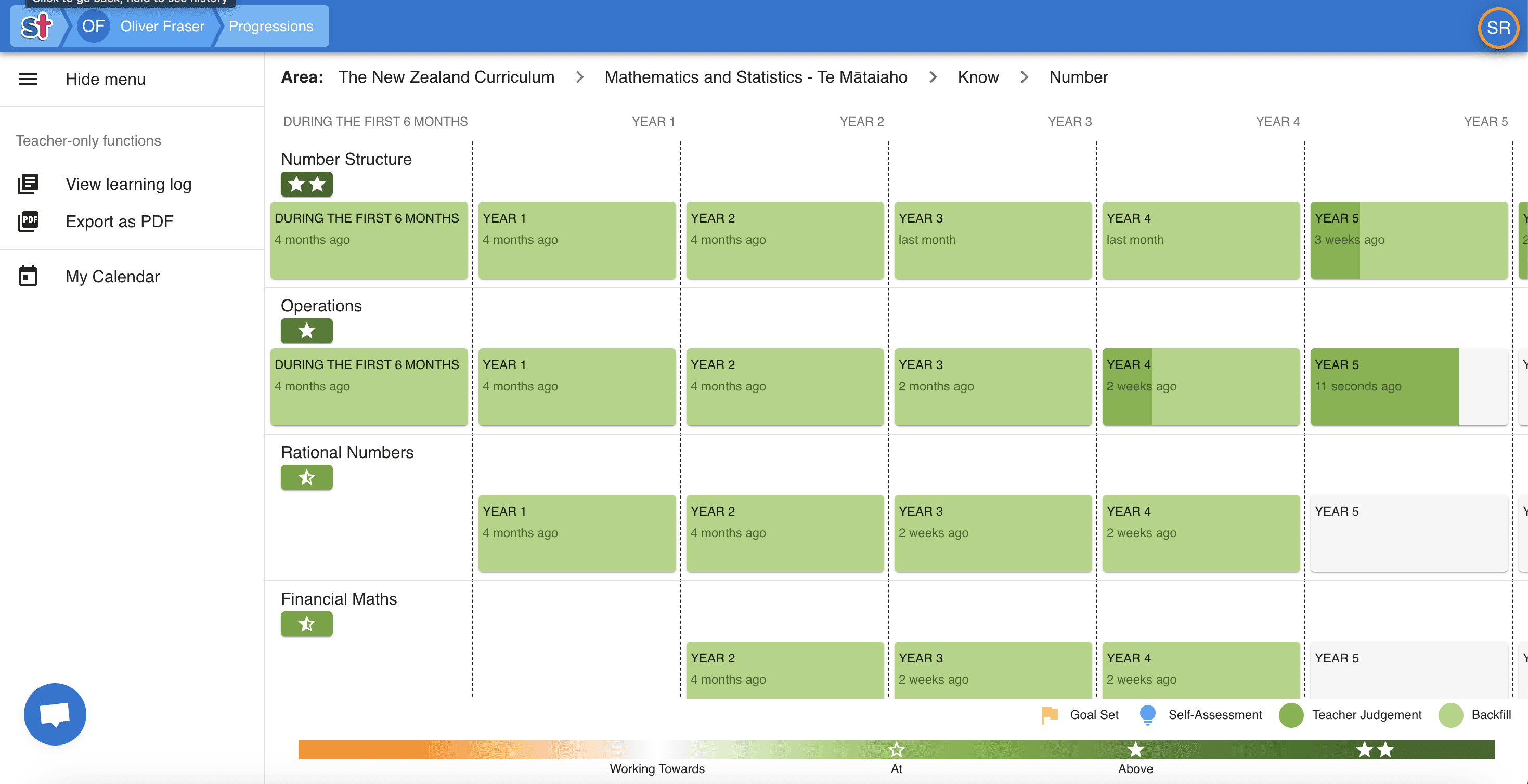Click the Export as PDF icon
1528x784 pixels.
tap(28, 221)
